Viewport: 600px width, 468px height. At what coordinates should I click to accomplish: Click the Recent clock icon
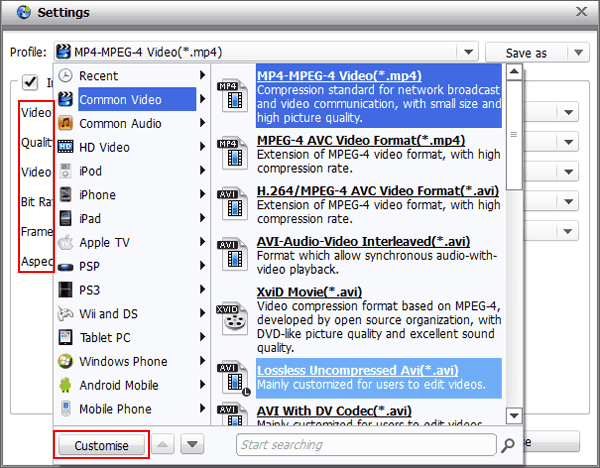(x=65, y=75)
